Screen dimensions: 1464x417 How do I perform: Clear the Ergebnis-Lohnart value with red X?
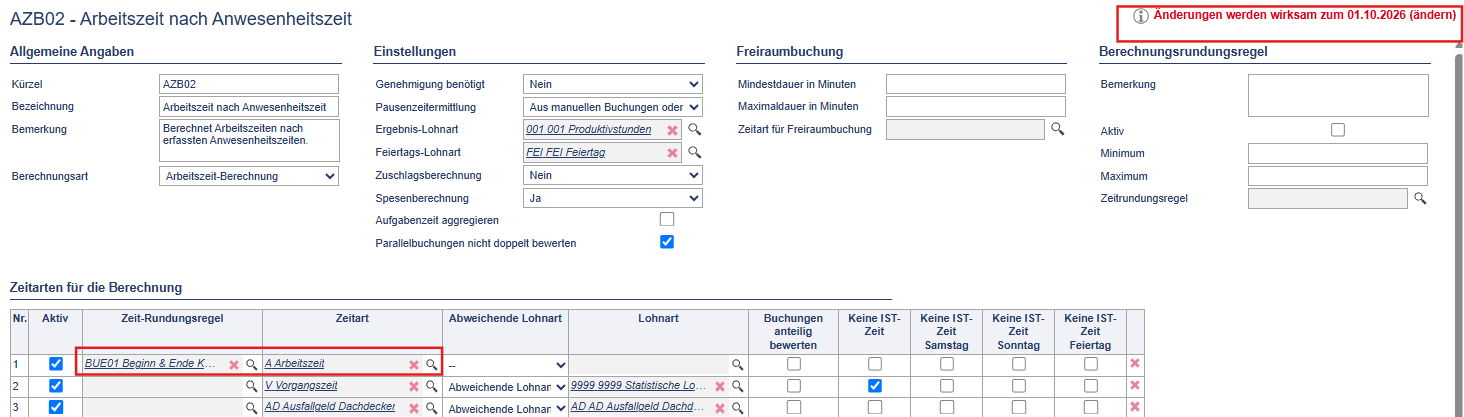(673, 130)
